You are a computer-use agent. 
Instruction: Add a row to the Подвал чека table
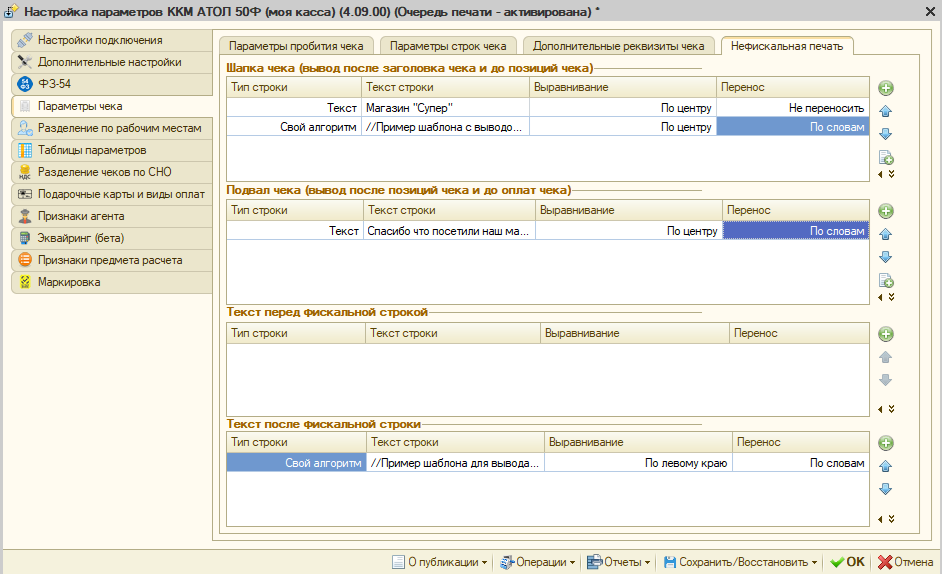pyautogui.click(x=886, y=211)
